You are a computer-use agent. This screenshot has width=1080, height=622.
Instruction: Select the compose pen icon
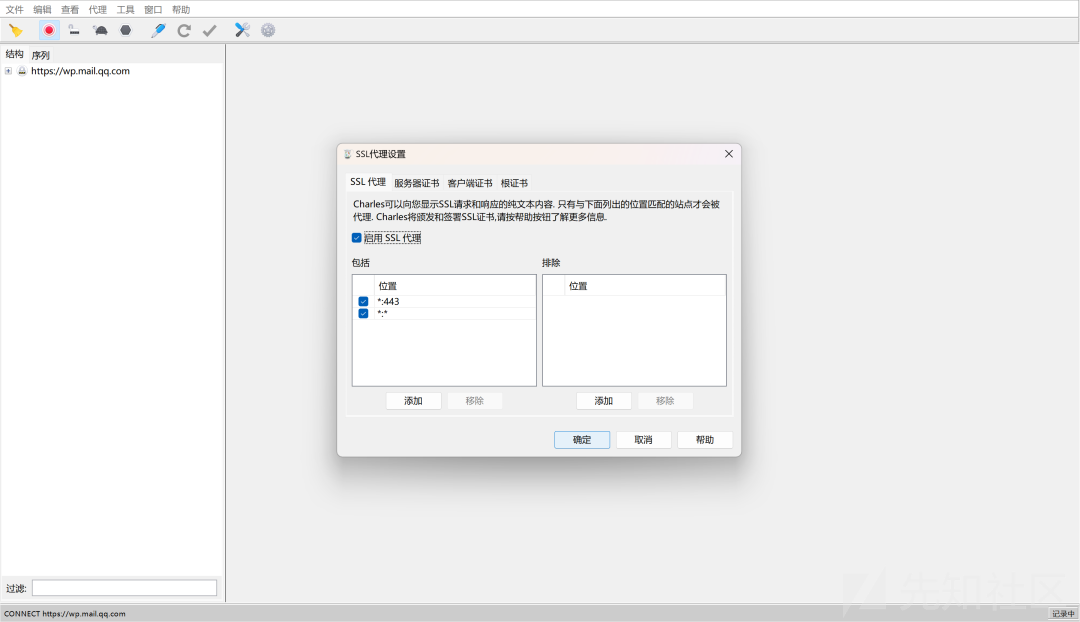pos(158,30)
